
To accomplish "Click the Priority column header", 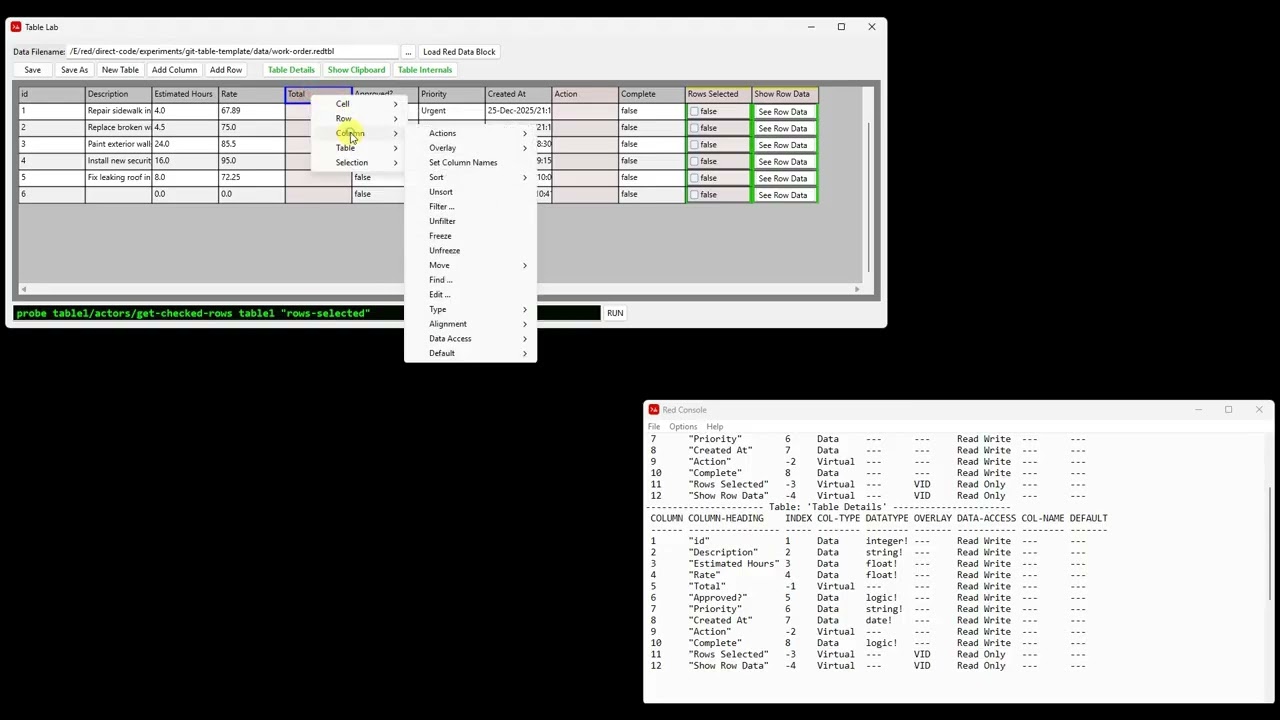I will [451, 94].
